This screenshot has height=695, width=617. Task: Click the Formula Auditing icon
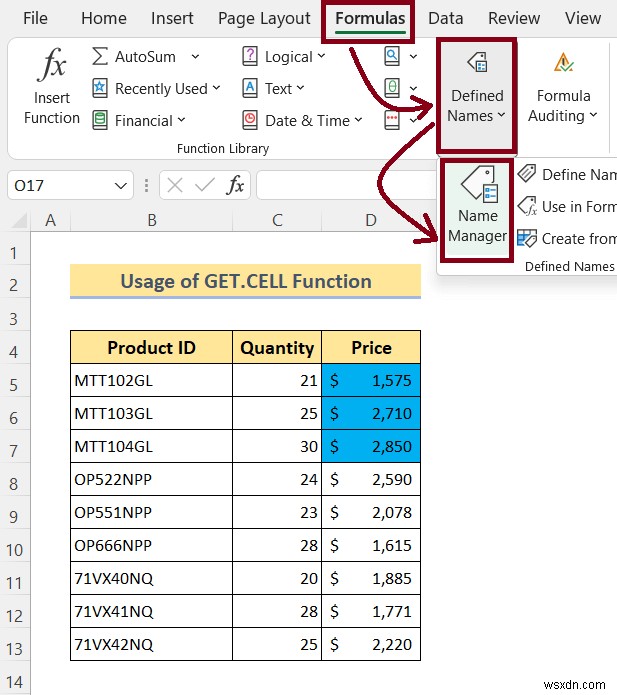coord(563,62)
